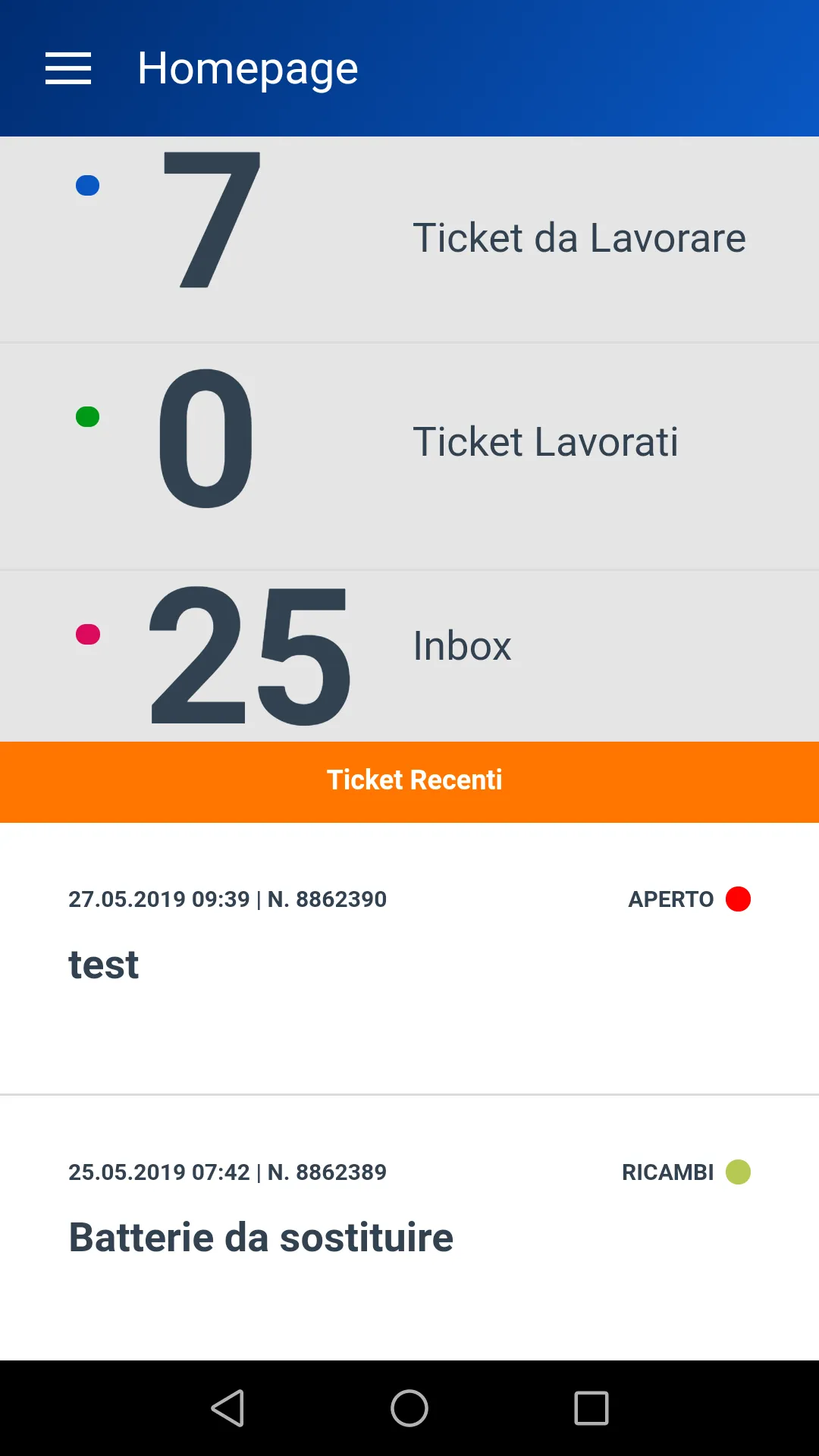This screenshot has height=1456, width=819.
Task: Open ticket Batterie da sostituire
Action: pos(409,1228)
